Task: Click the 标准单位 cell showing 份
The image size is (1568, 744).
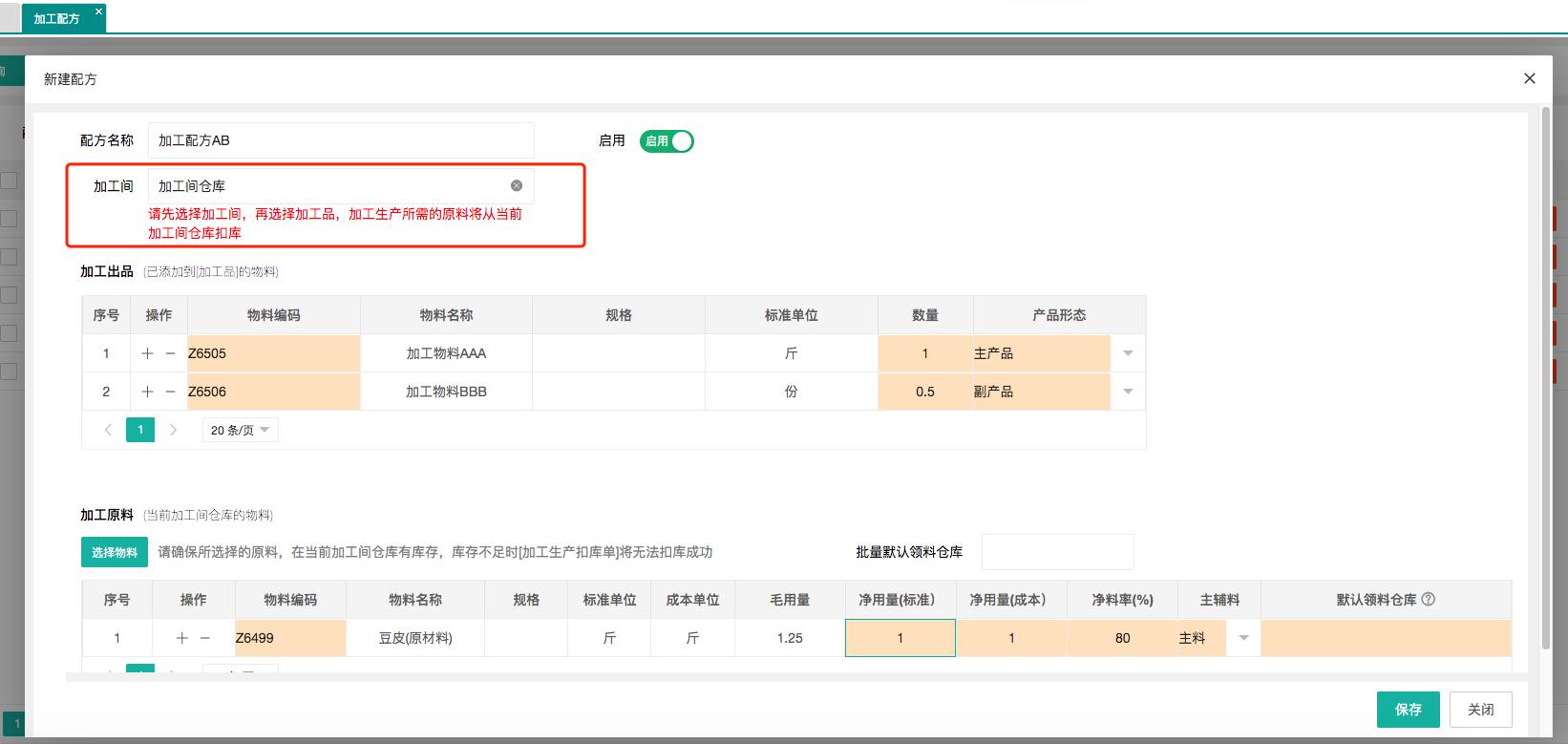Action: 791,392
